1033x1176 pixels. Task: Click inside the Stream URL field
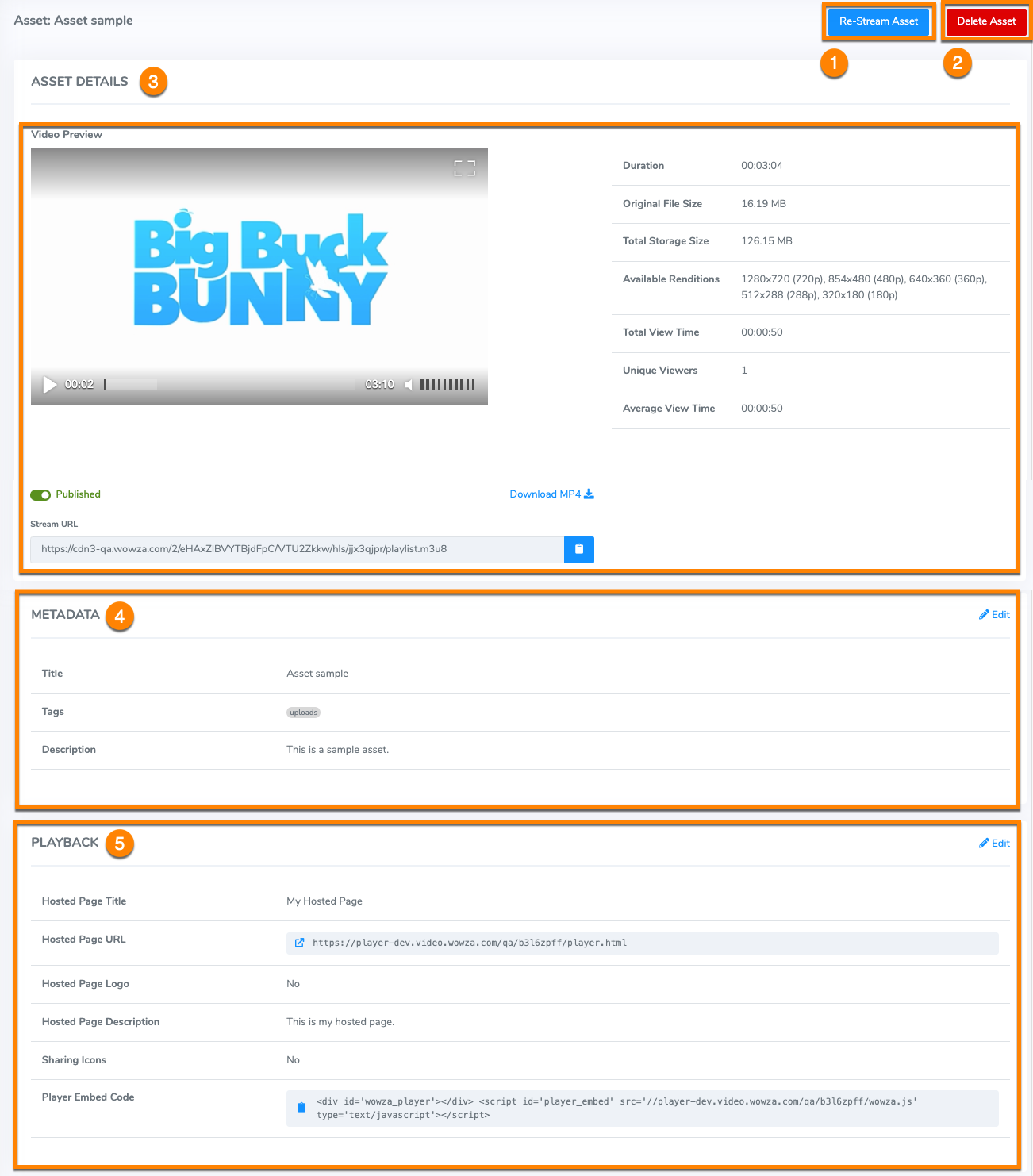[298, 549]
